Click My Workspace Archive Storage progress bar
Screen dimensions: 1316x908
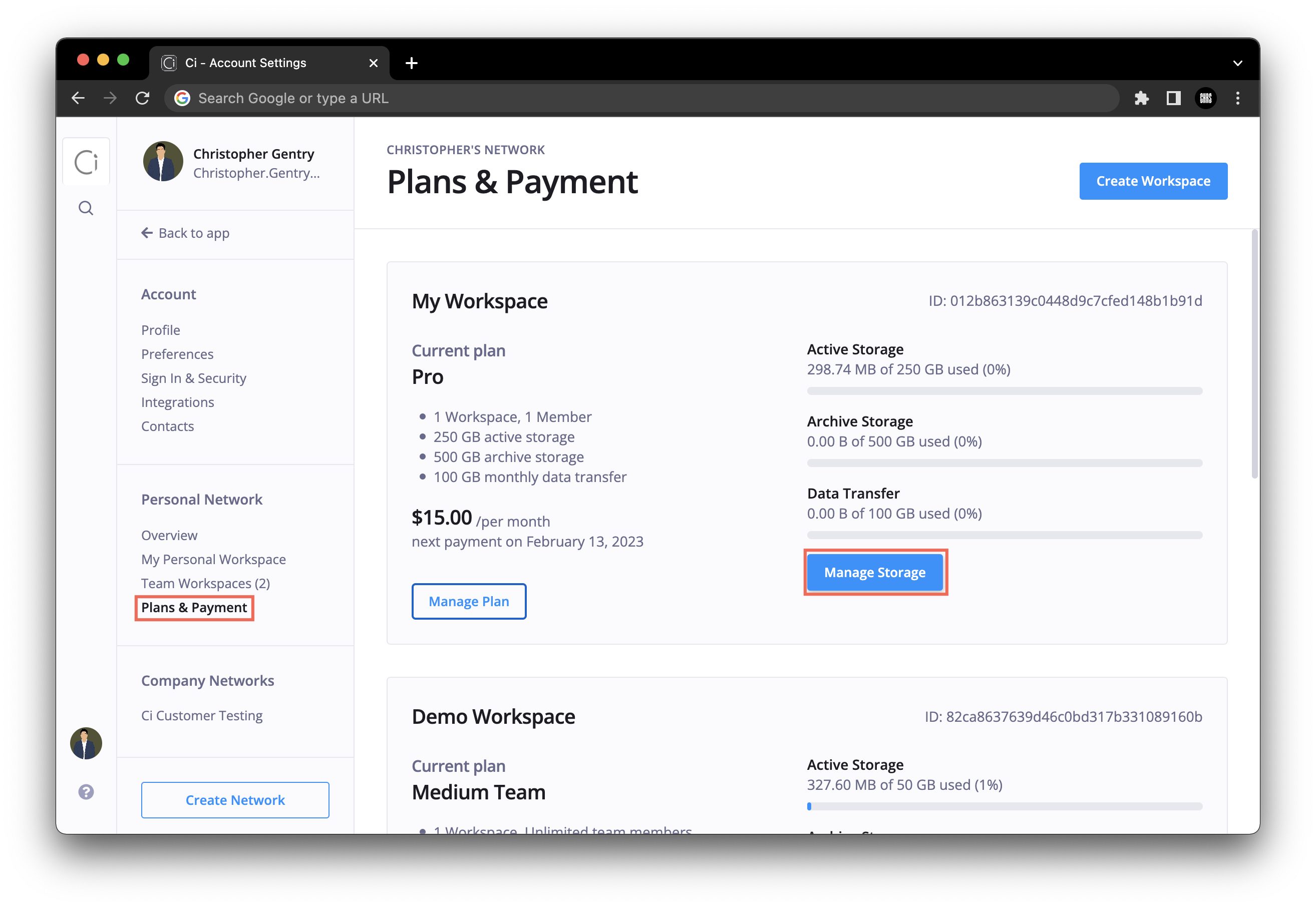click(1005, 463)
